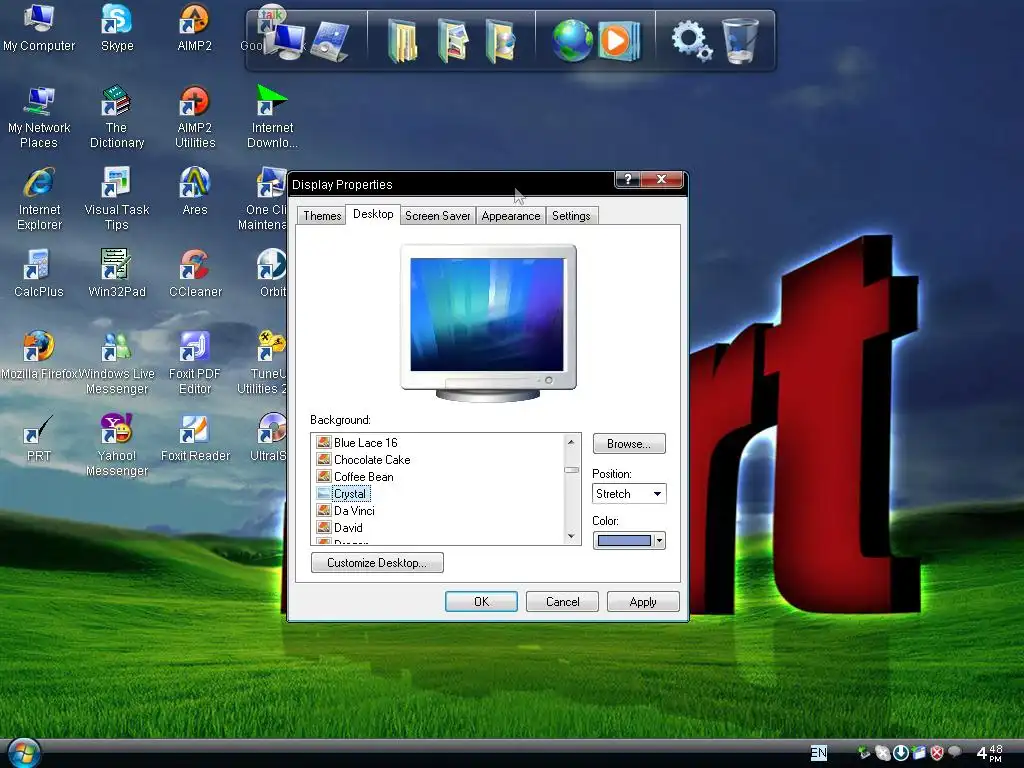Select Coffee Bean background
The width and height of the screenshot is (1024, 768).
[x=363, y=476]
